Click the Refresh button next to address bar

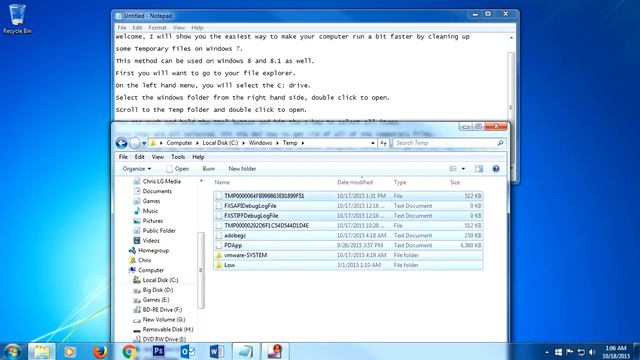click(383, 143)
